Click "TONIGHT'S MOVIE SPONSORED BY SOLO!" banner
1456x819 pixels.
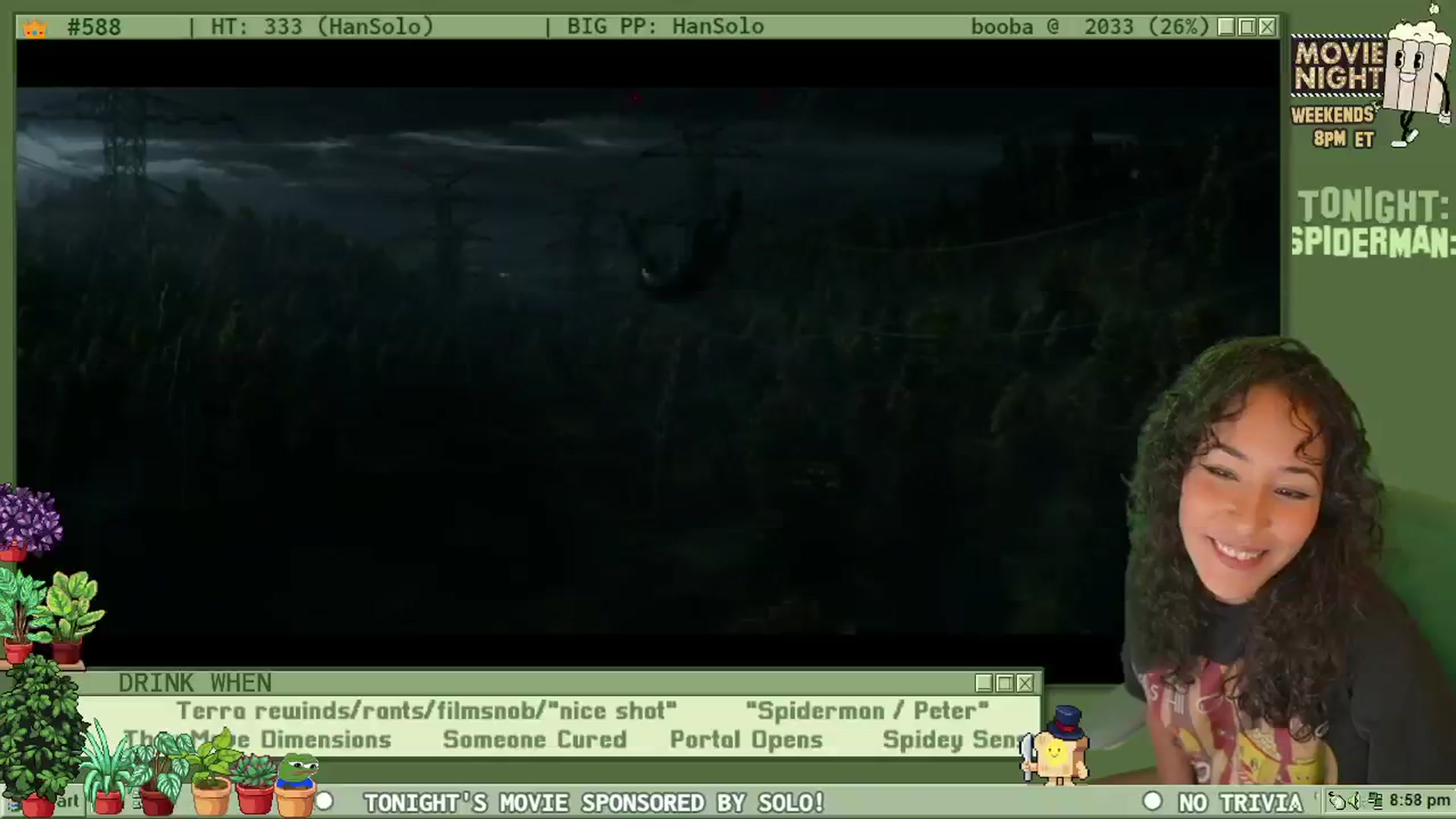coord(594,802)
